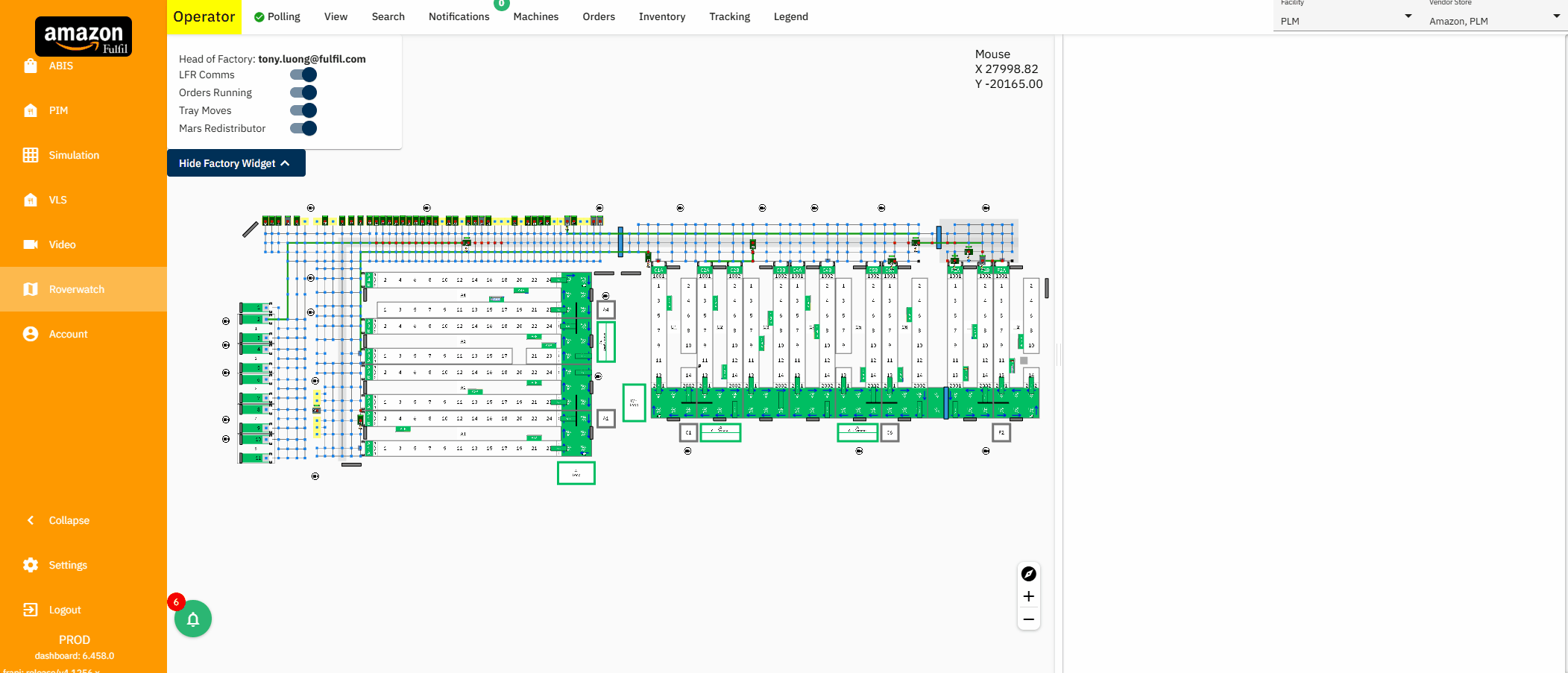Open the Inventory menu
This screenshot has height=673, width=1568.
[x=661, y=16]
